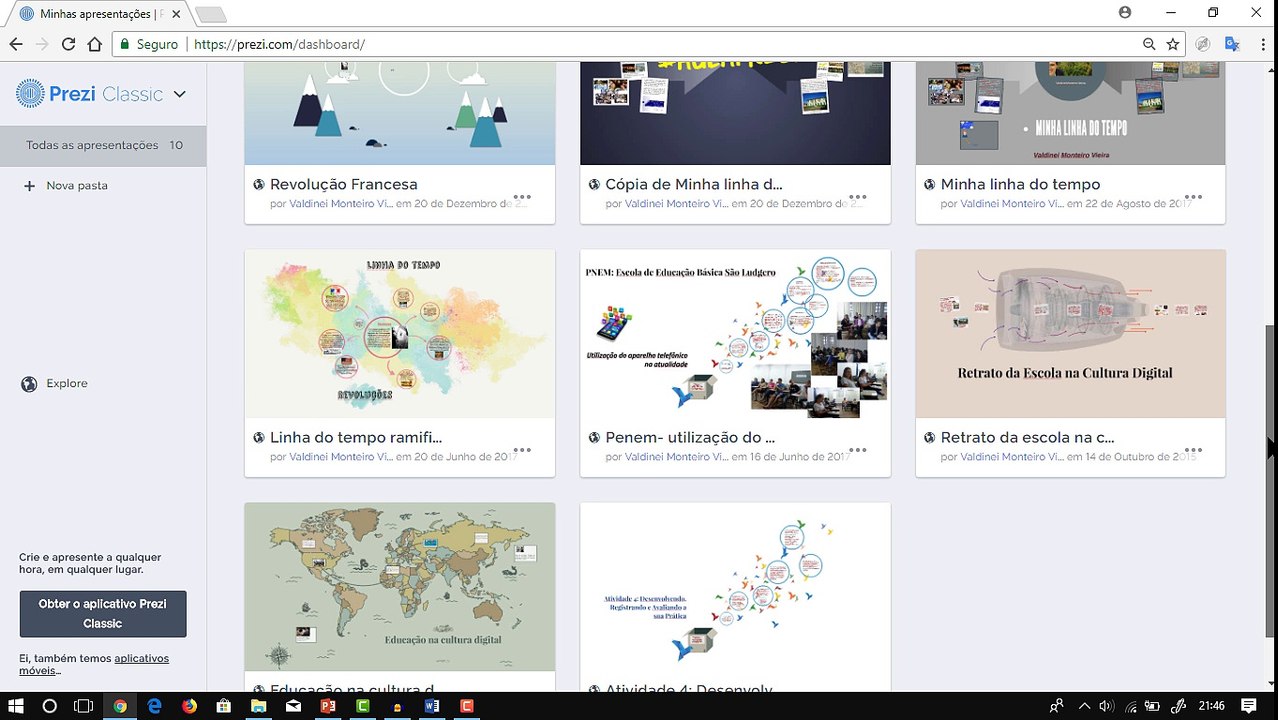Click the Google Translate extension icon
Screen dimensions: 1278x720
coord(1232,44)
